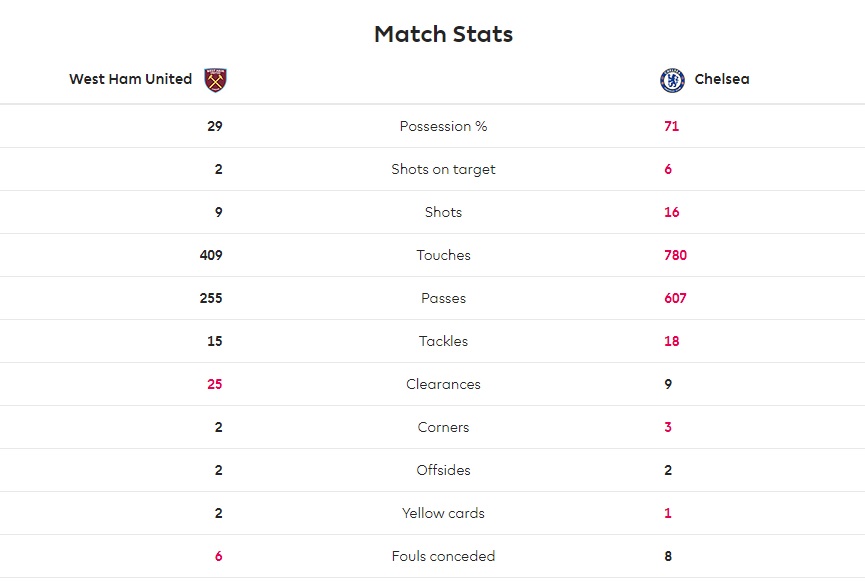Viewport: 865px width, 587px height.
Task: Select West Ham's 409 touches value
Action: click(211, 255)
